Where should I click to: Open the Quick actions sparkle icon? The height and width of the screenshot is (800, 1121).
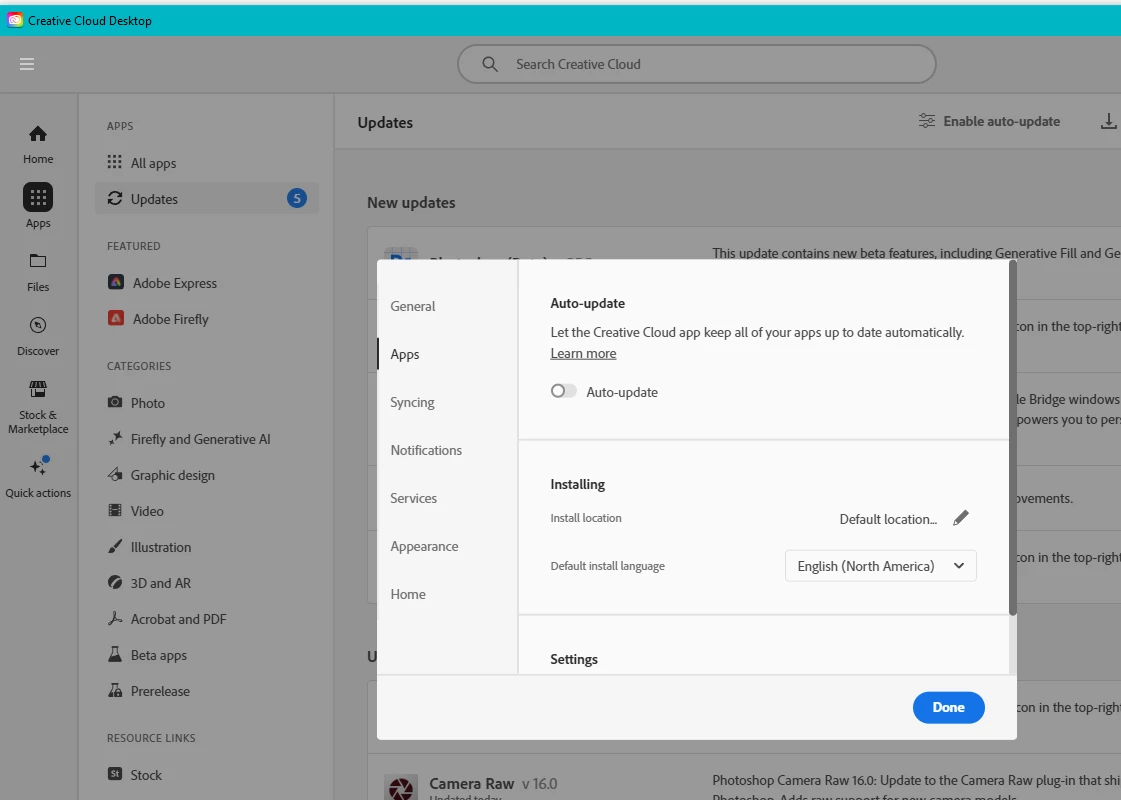click(39, 465)
